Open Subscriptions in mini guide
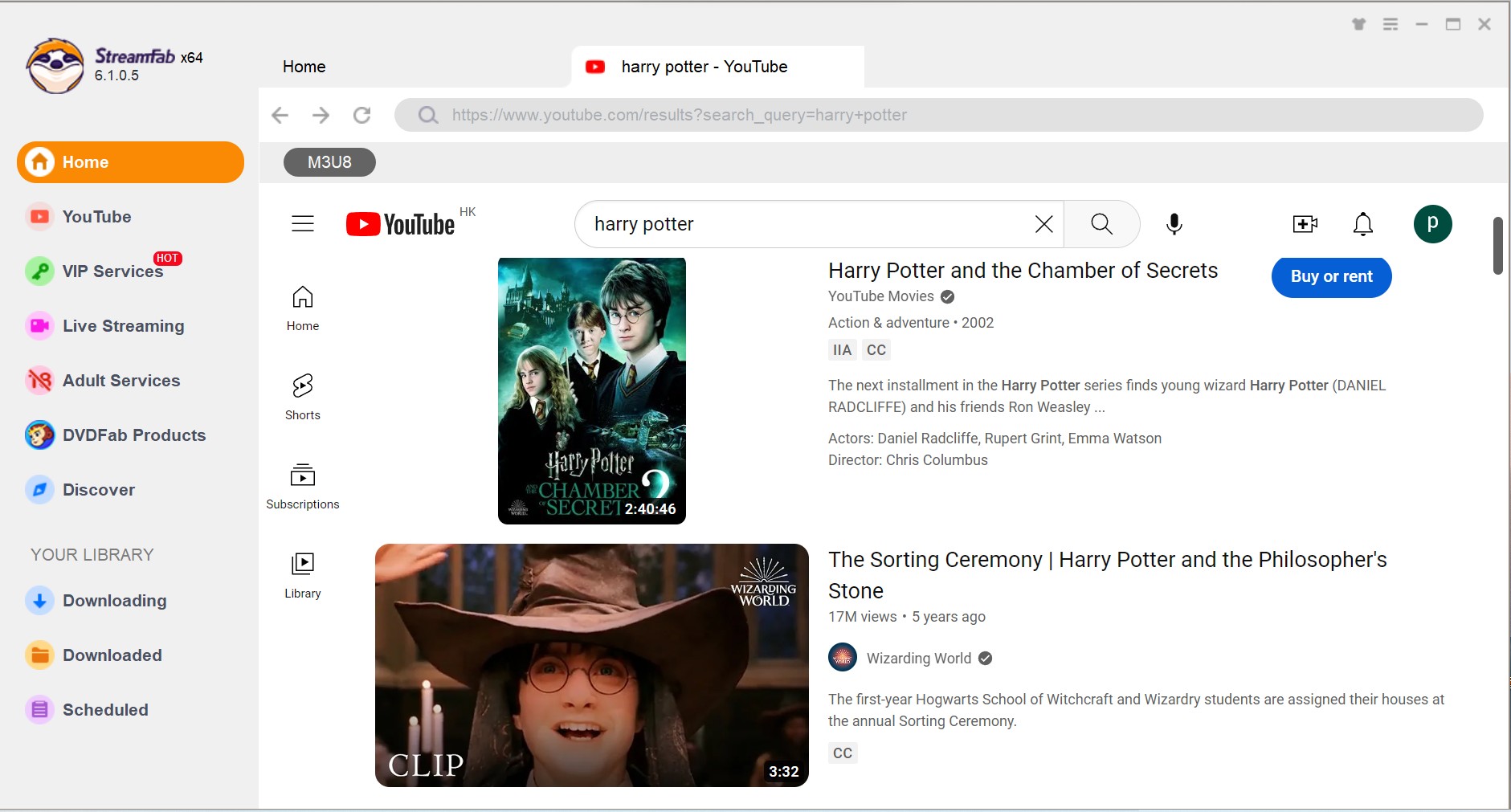The image size is (1511, 812). click(303, 487)
